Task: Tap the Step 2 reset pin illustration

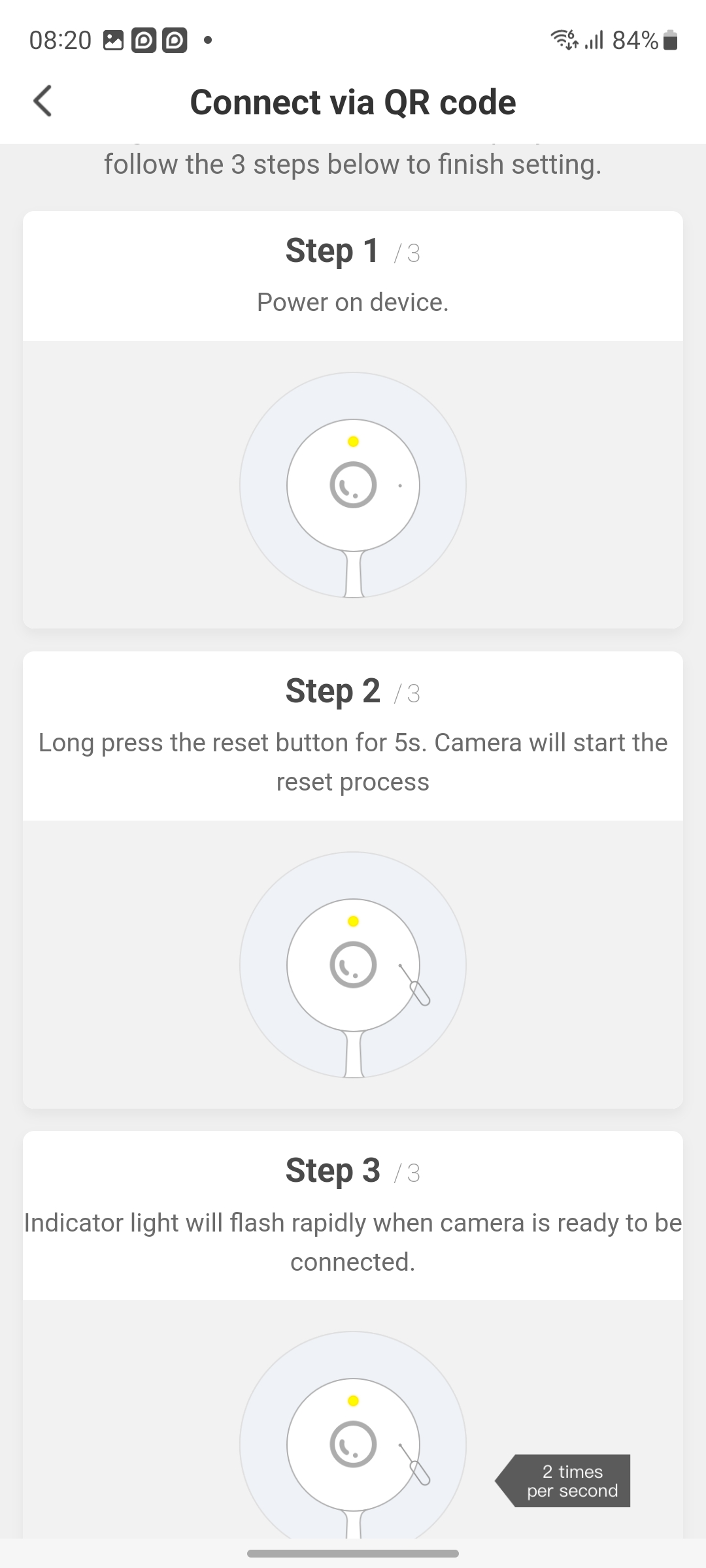Action: (353, 964)
